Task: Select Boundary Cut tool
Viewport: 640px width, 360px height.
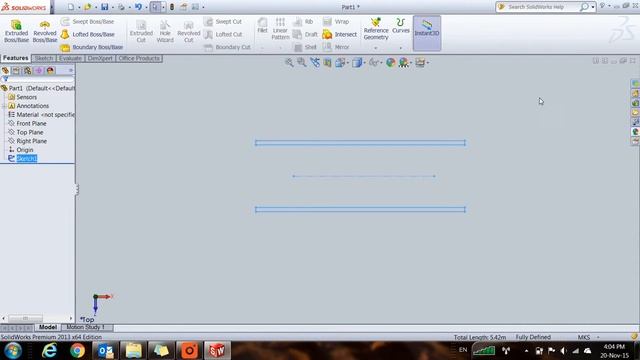Action: pos(227,47)
